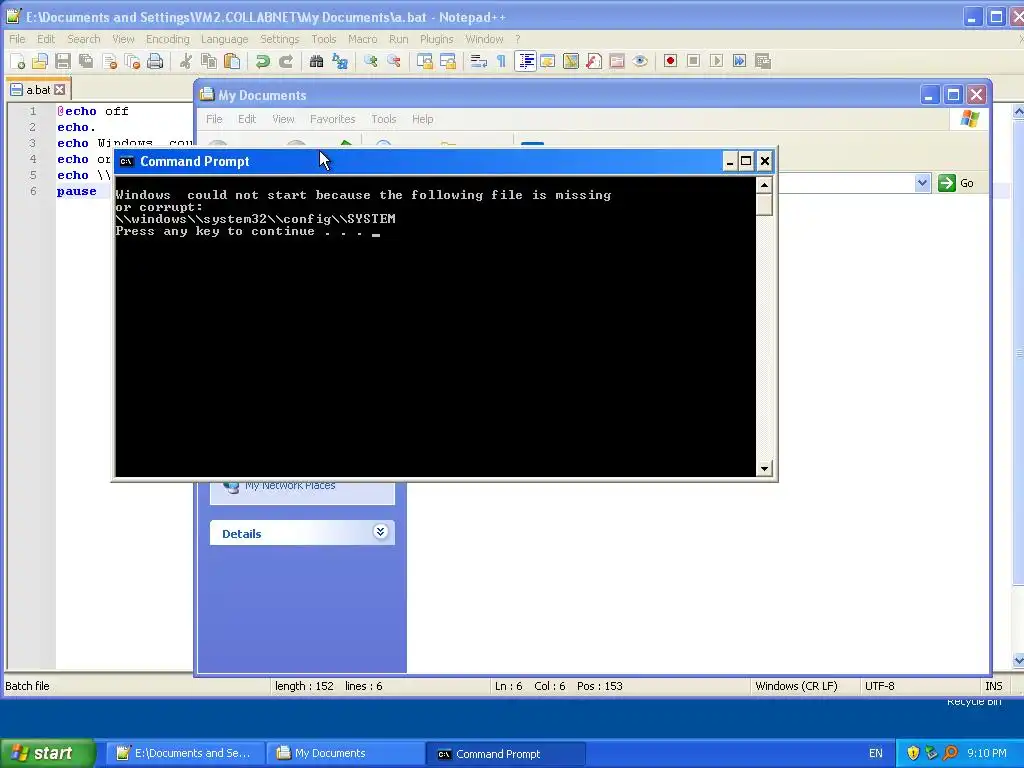
Task: Toggle the file Monitoring eye icon
Action: pos(640,61)
